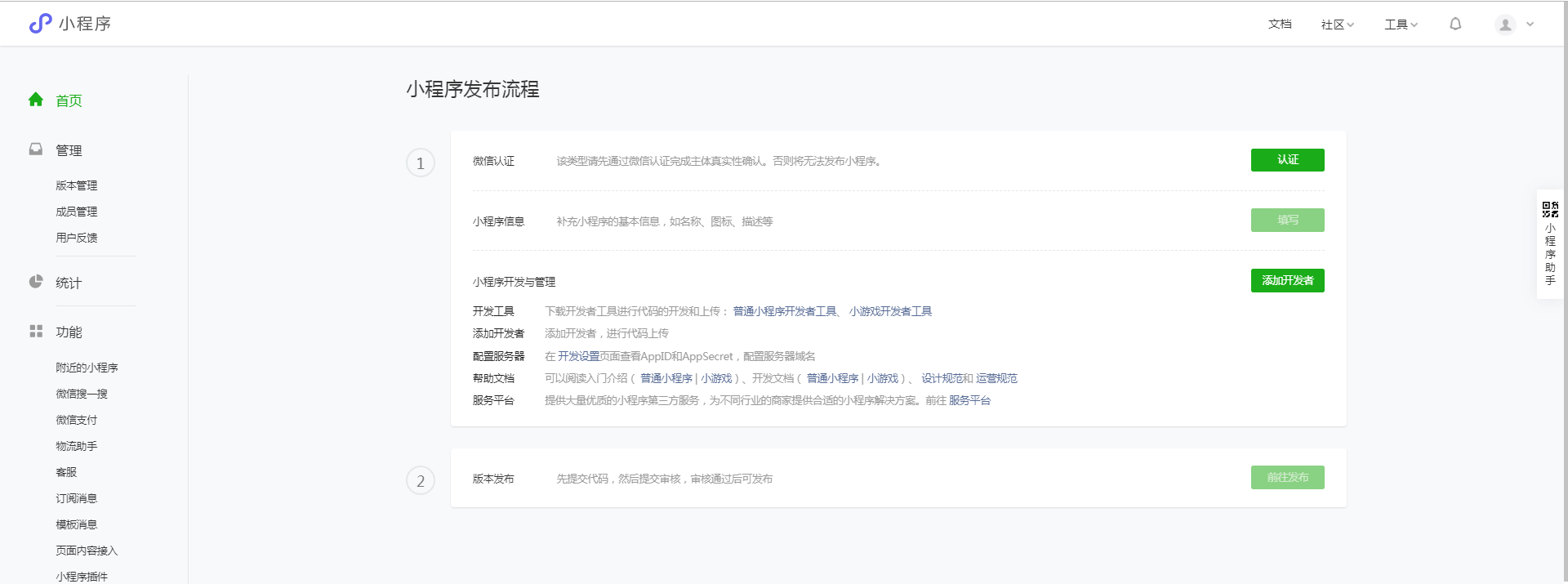Open 订阅消息 in sidebar
This screenshot has height=584, width=1568.
click(x=77, y=498)
